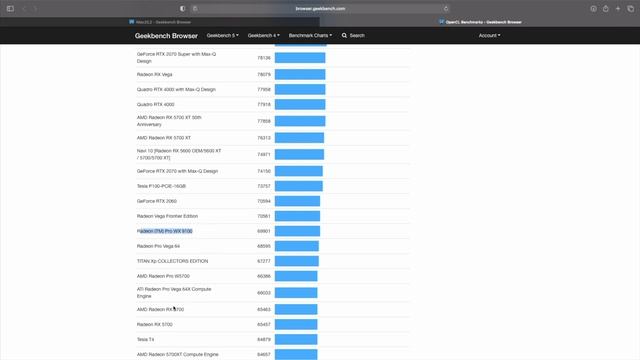Click the score value beside TITAN Xp COLLECTORS EDITION
The image size is (640, 360).
tap(264, 261)
